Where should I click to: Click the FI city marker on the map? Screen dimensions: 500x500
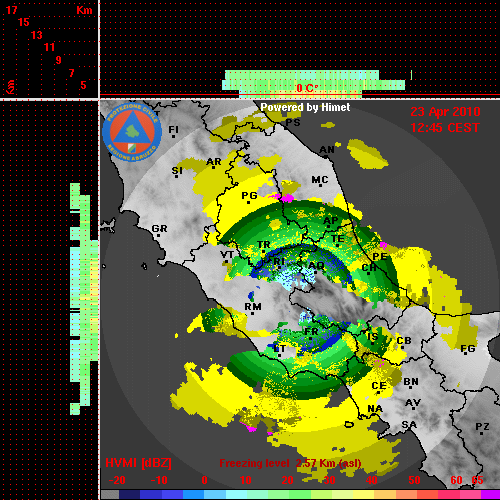[x=173, y=136]
